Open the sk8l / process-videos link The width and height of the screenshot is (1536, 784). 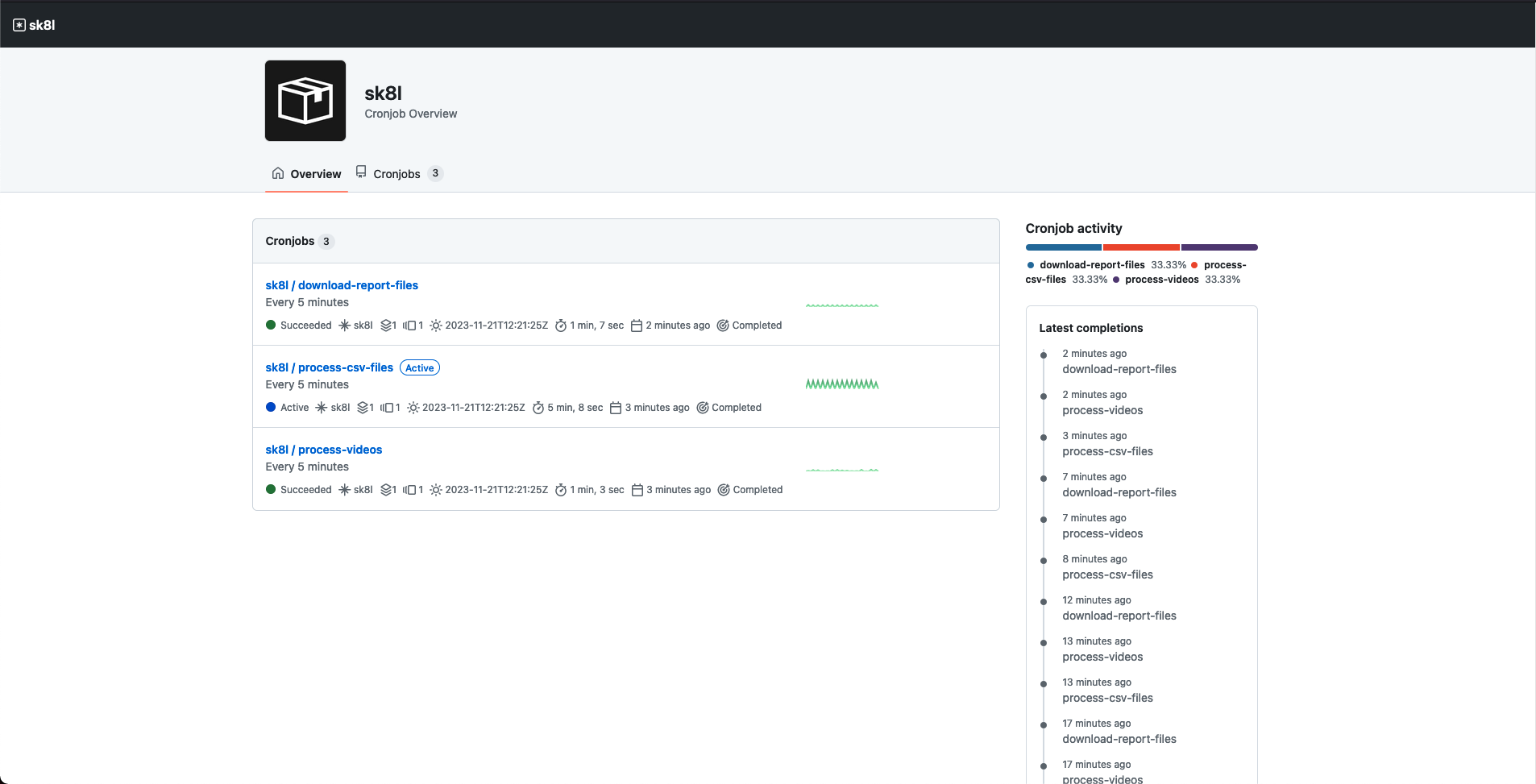pos(323,450)
